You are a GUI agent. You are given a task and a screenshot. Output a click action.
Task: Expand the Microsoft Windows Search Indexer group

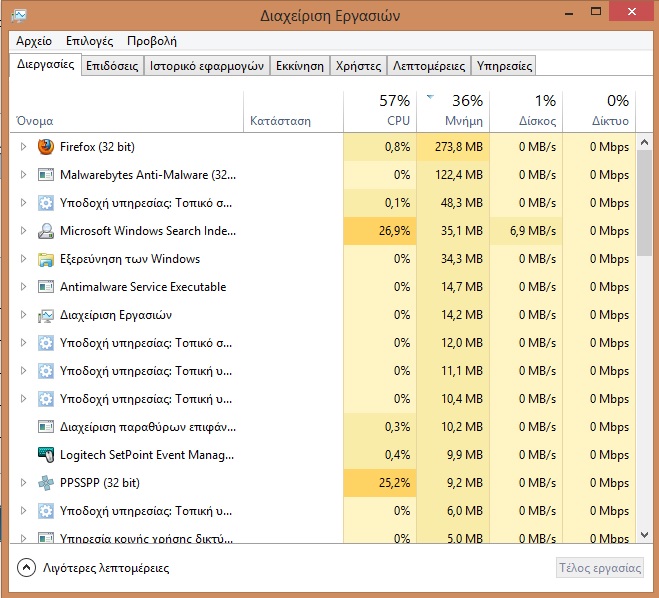pos(24,231)
